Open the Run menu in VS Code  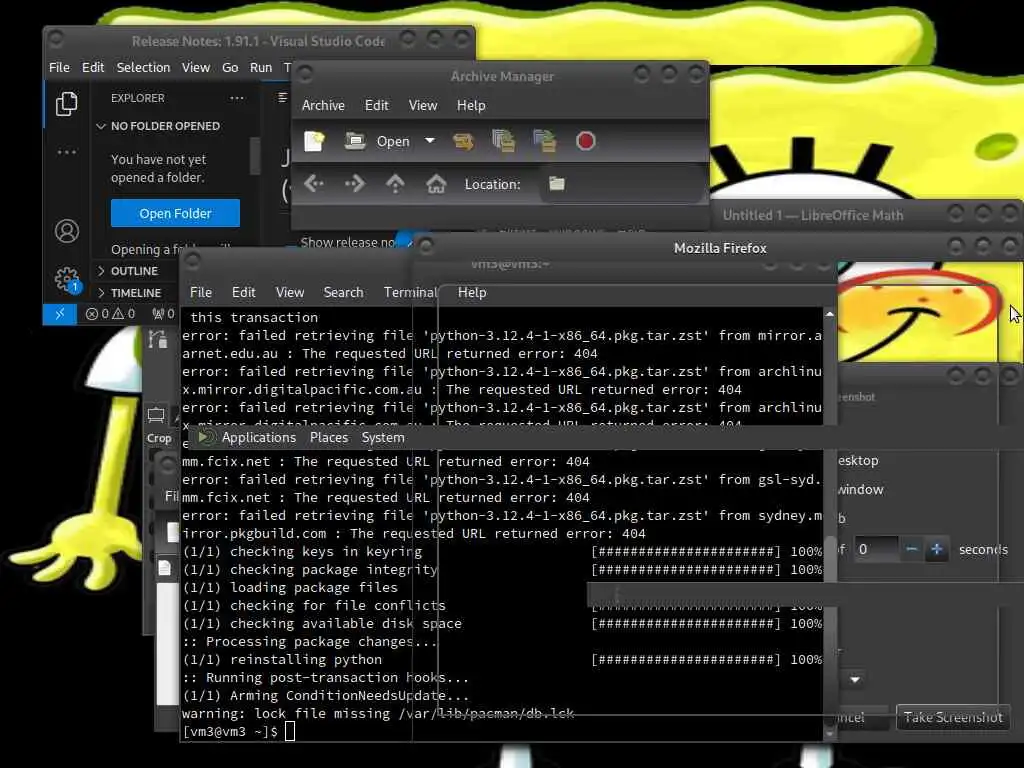click(261, 67)
